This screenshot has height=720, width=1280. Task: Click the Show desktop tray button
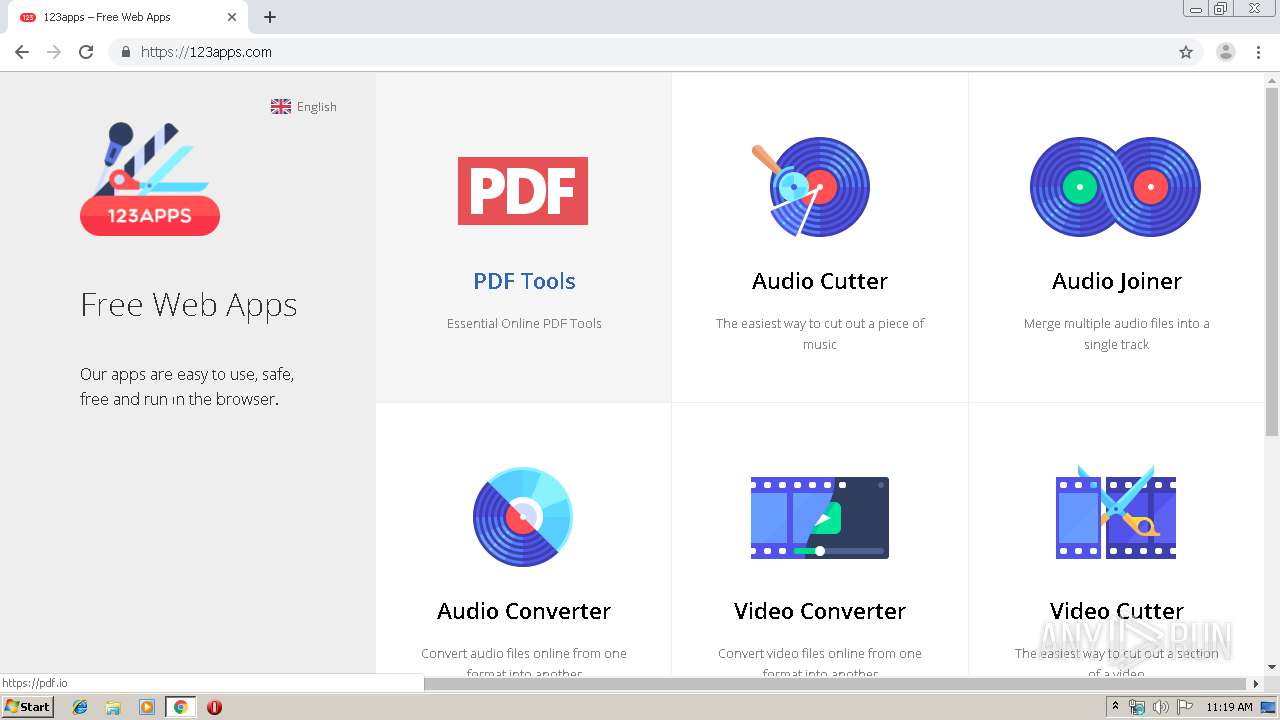[1269, 707]
